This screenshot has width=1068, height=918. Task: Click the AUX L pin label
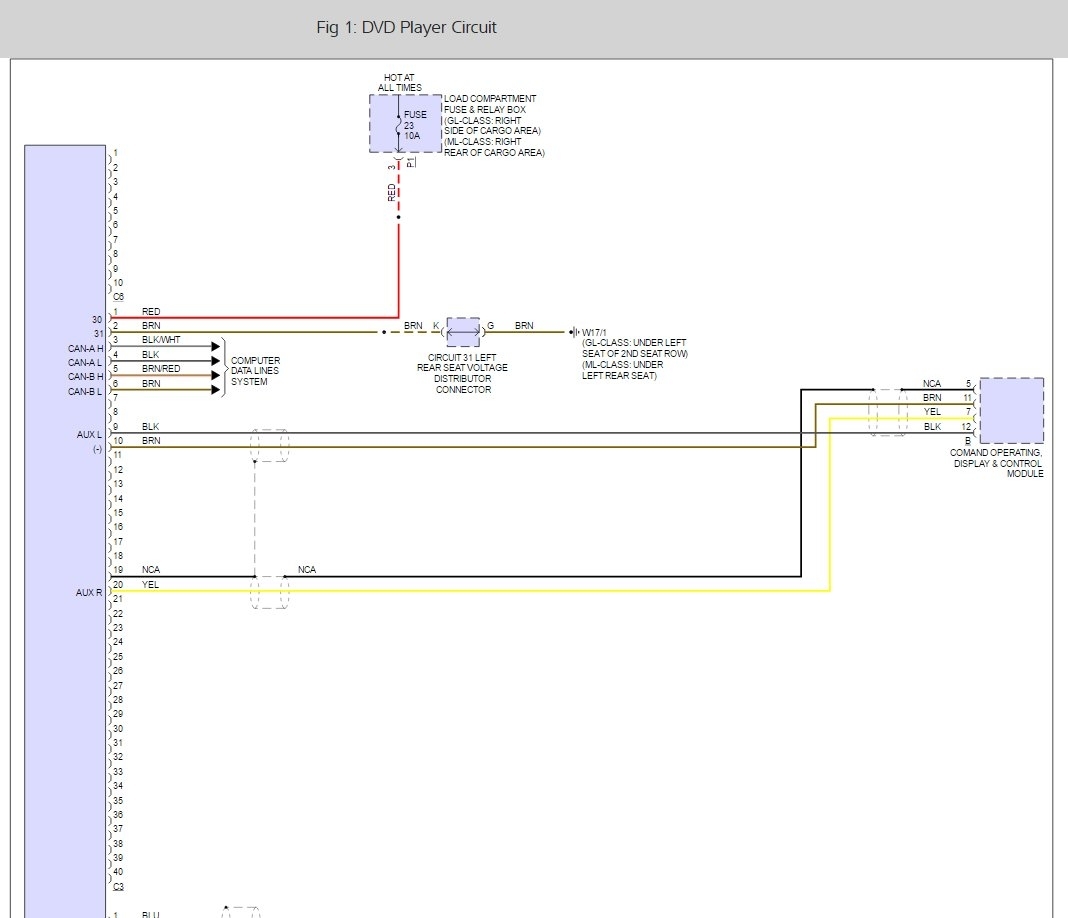(x=89, y=434)
